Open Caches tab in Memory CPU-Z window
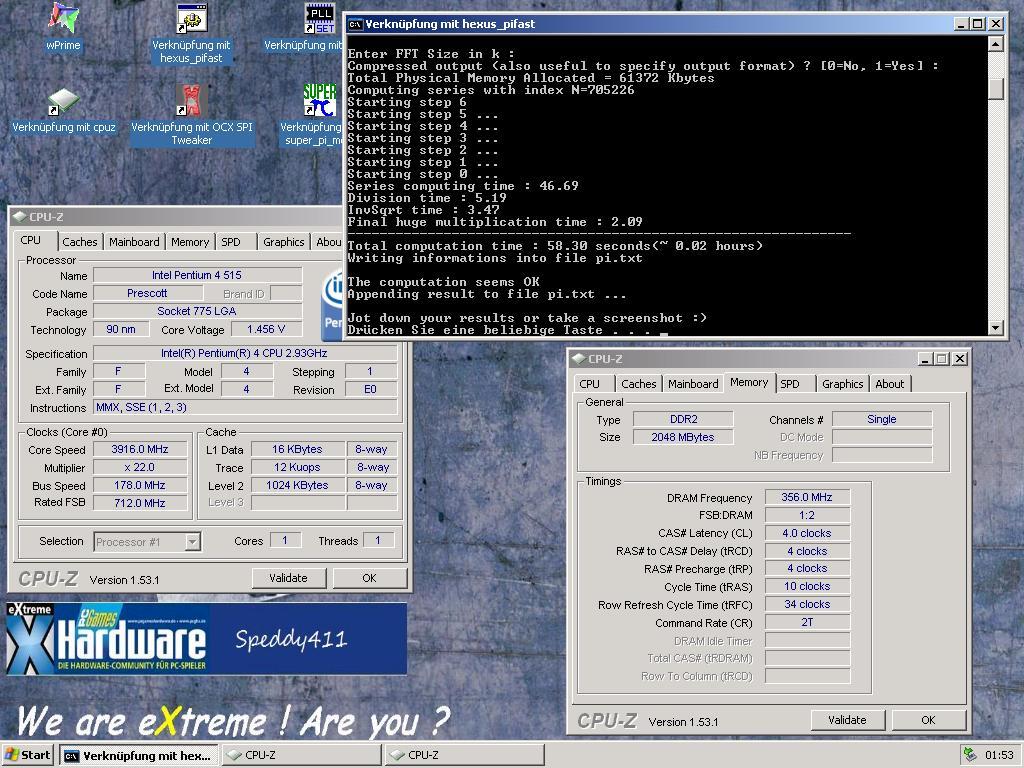 click(639, 384)
